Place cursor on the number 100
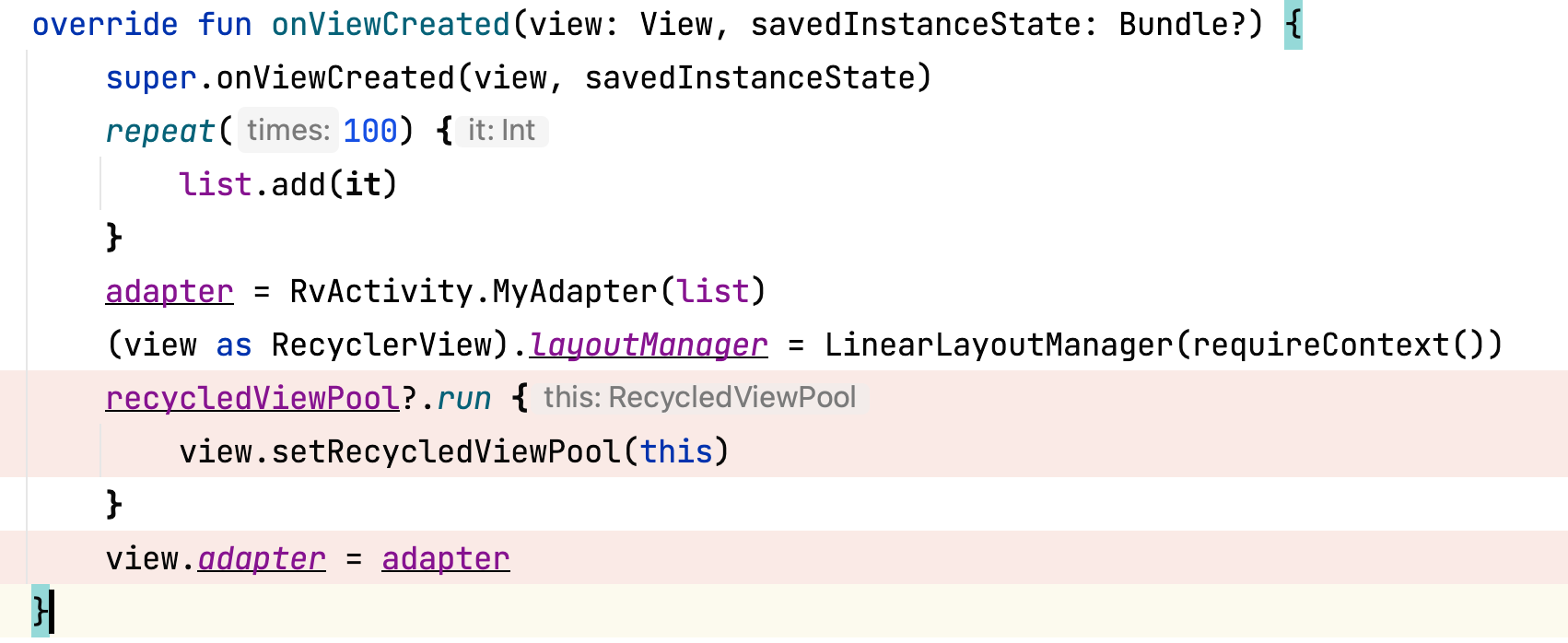Image resolution: width=1568 pixels, height=643 pixels. [x=370, y=132]
